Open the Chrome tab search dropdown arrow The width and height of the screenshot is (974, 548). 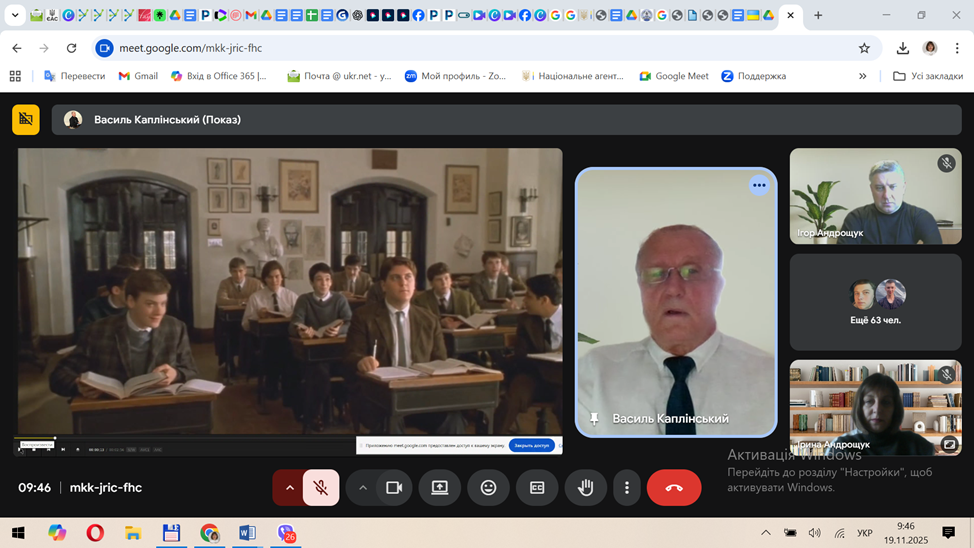coord(15,16)
